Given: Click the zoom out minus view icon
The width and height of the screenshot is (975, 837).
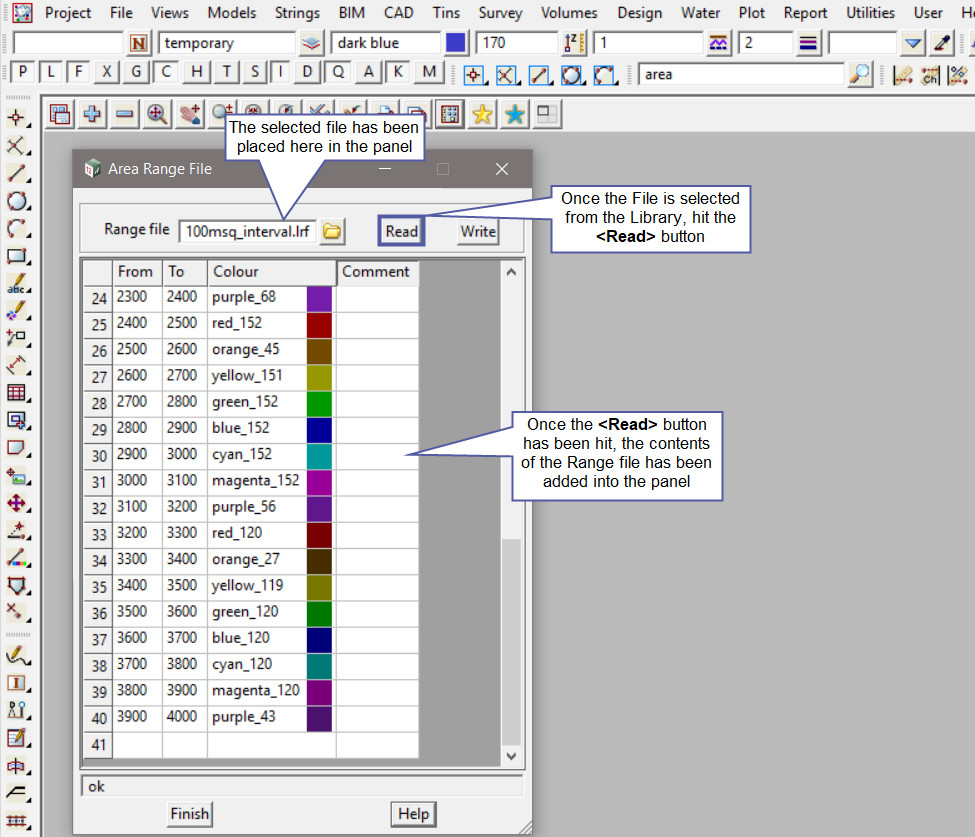Looking at the screenshot, I should coord(124,114).
